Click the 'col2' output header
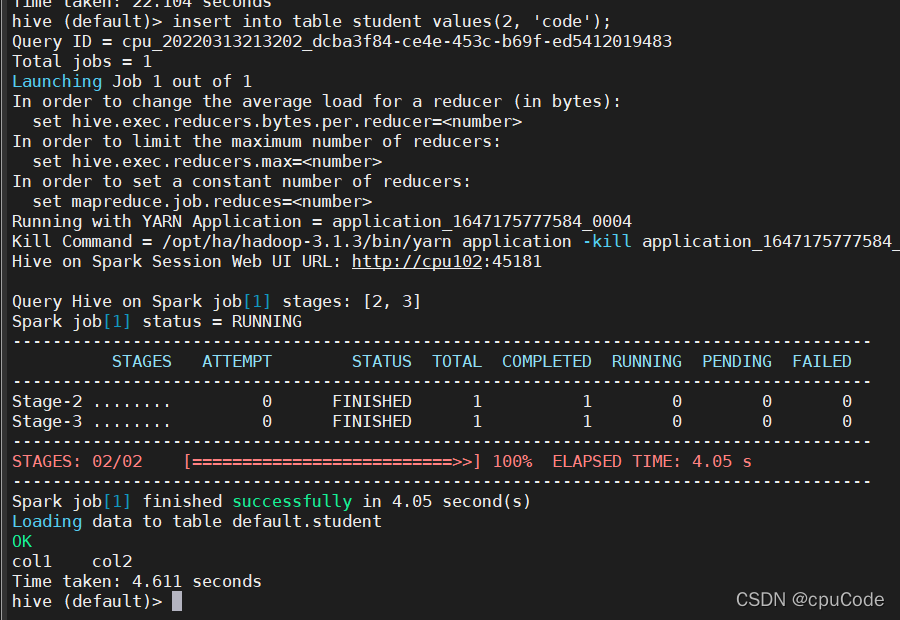Screen dimensions: 900x620 [x=112, y=561]
